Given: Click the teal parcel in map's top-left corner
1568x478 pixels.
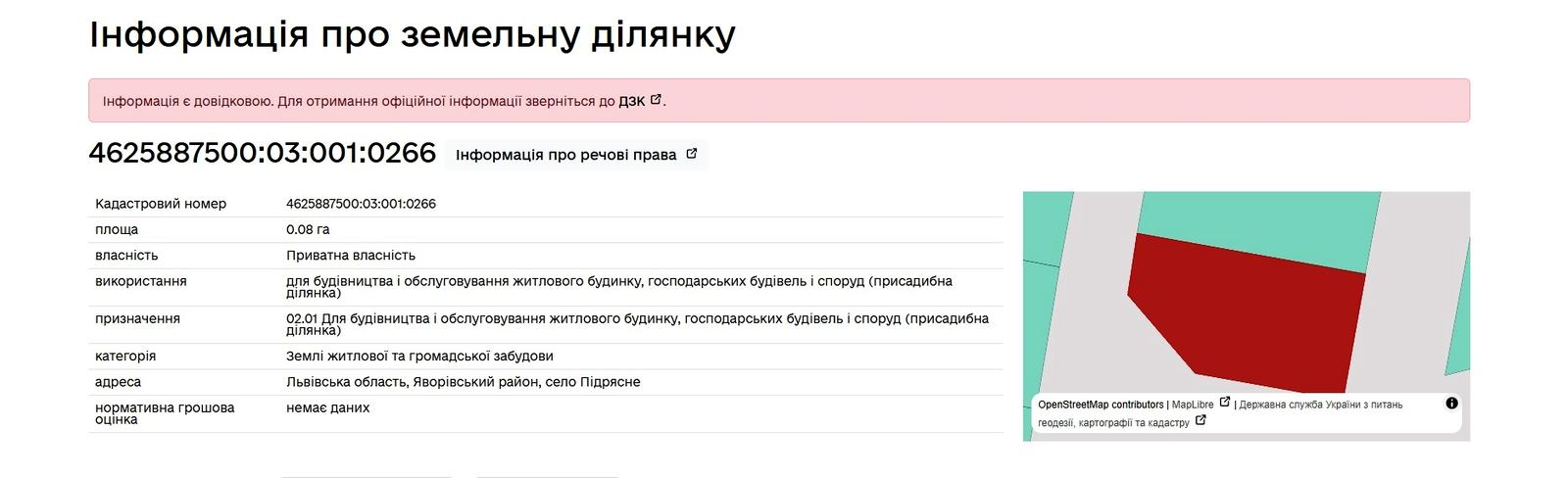Looking at the screenshot, I should 1042,225.
